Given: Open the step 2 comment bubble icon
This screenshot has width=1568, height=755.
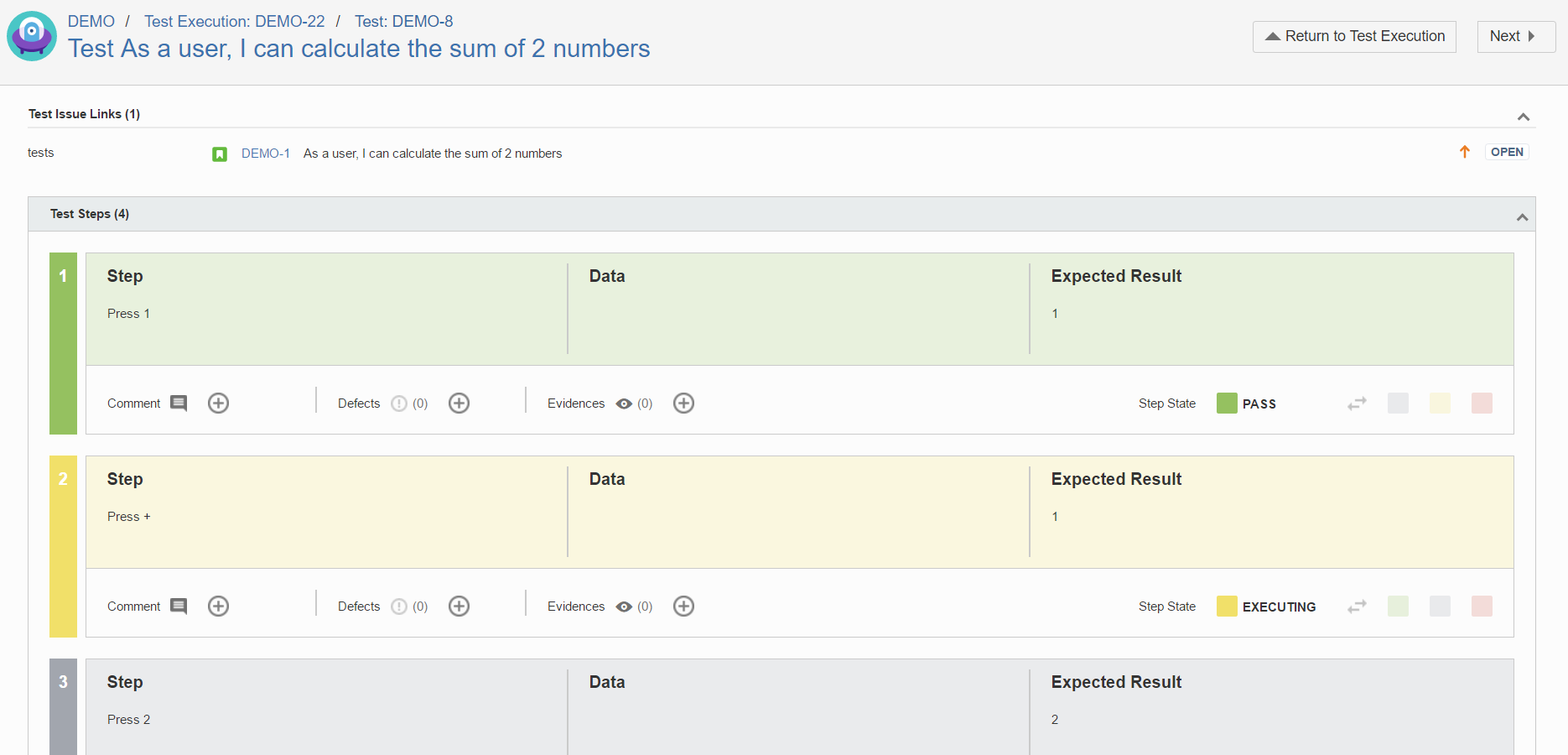Looking at the screenshot, I should tap(179, 607).
